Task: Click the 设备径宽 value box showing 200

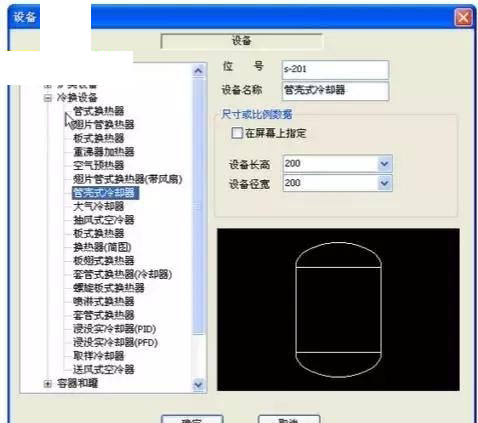Action: coord(330,183)
